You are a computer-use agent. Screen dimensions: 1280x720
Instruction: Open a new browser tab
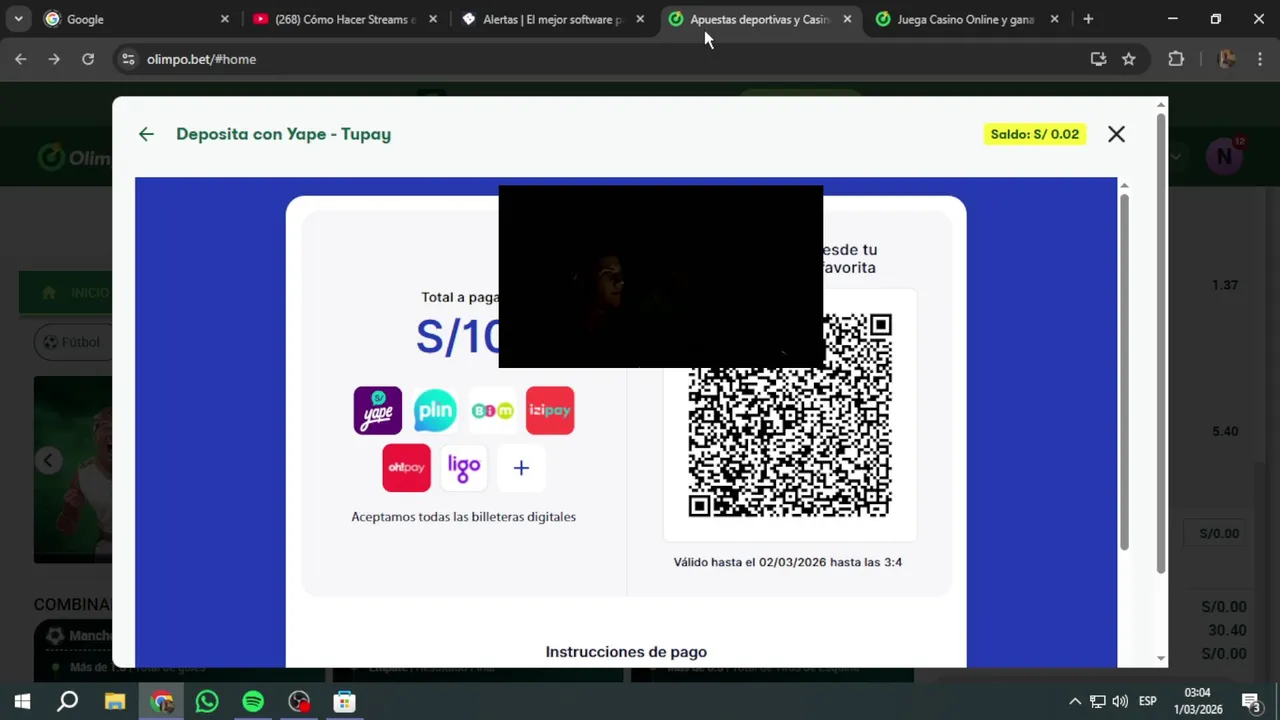click(1088, 19)
